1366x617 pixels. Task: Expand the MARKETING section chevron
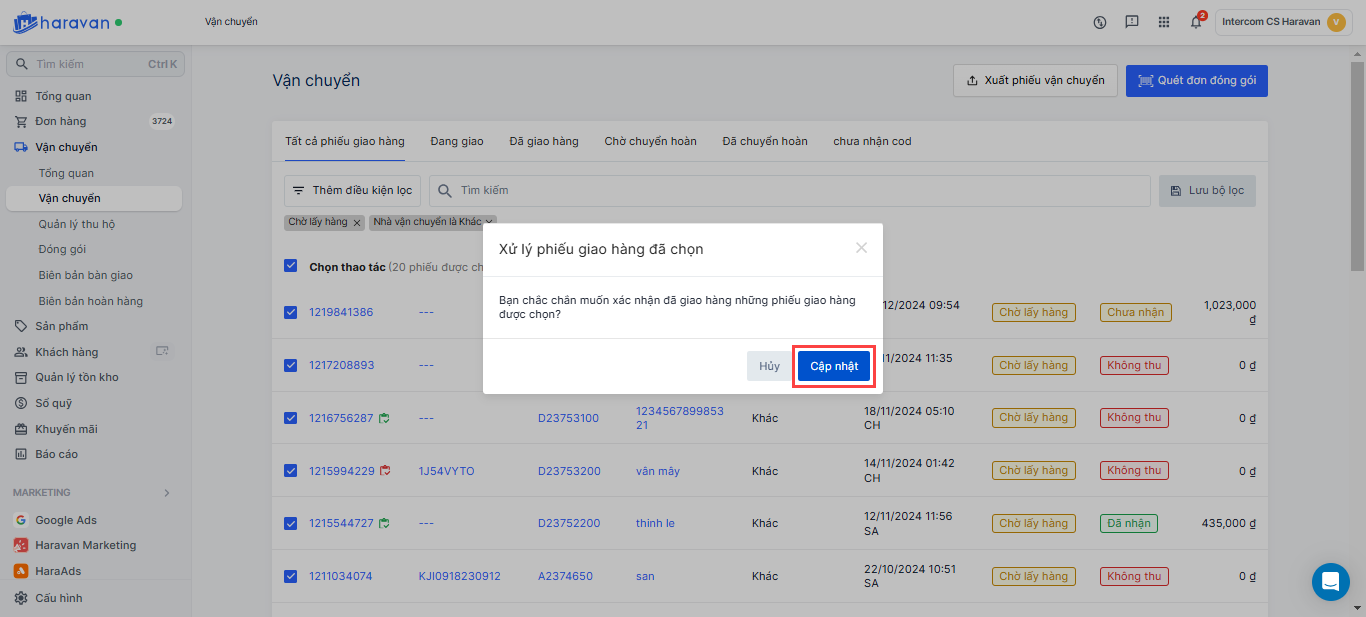tap(166, 493)
